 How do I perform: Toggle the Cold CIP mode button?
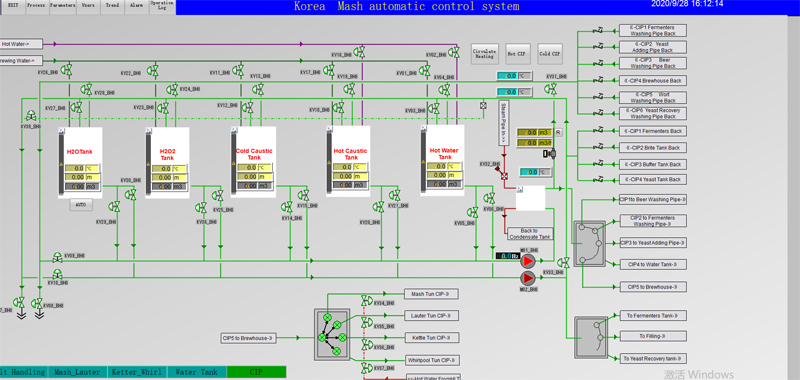click(x=550, y=54)
